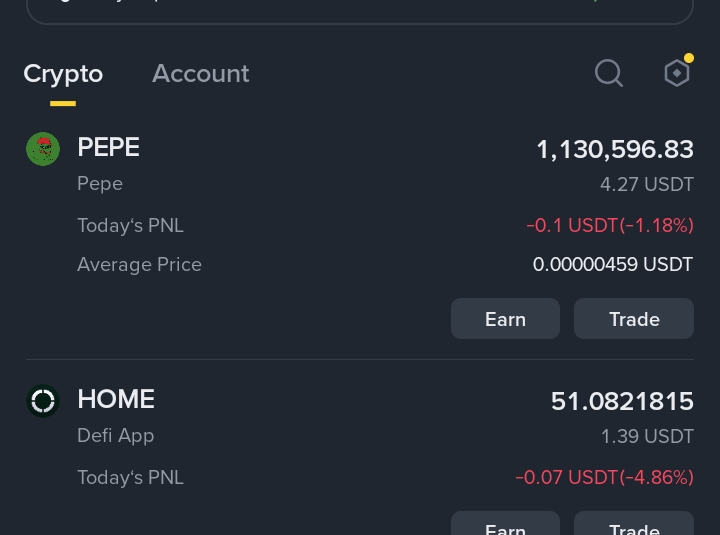Tap the PEPE frog coin icon
The height and width of the screenshot is (535, 720).
point(43,149)
